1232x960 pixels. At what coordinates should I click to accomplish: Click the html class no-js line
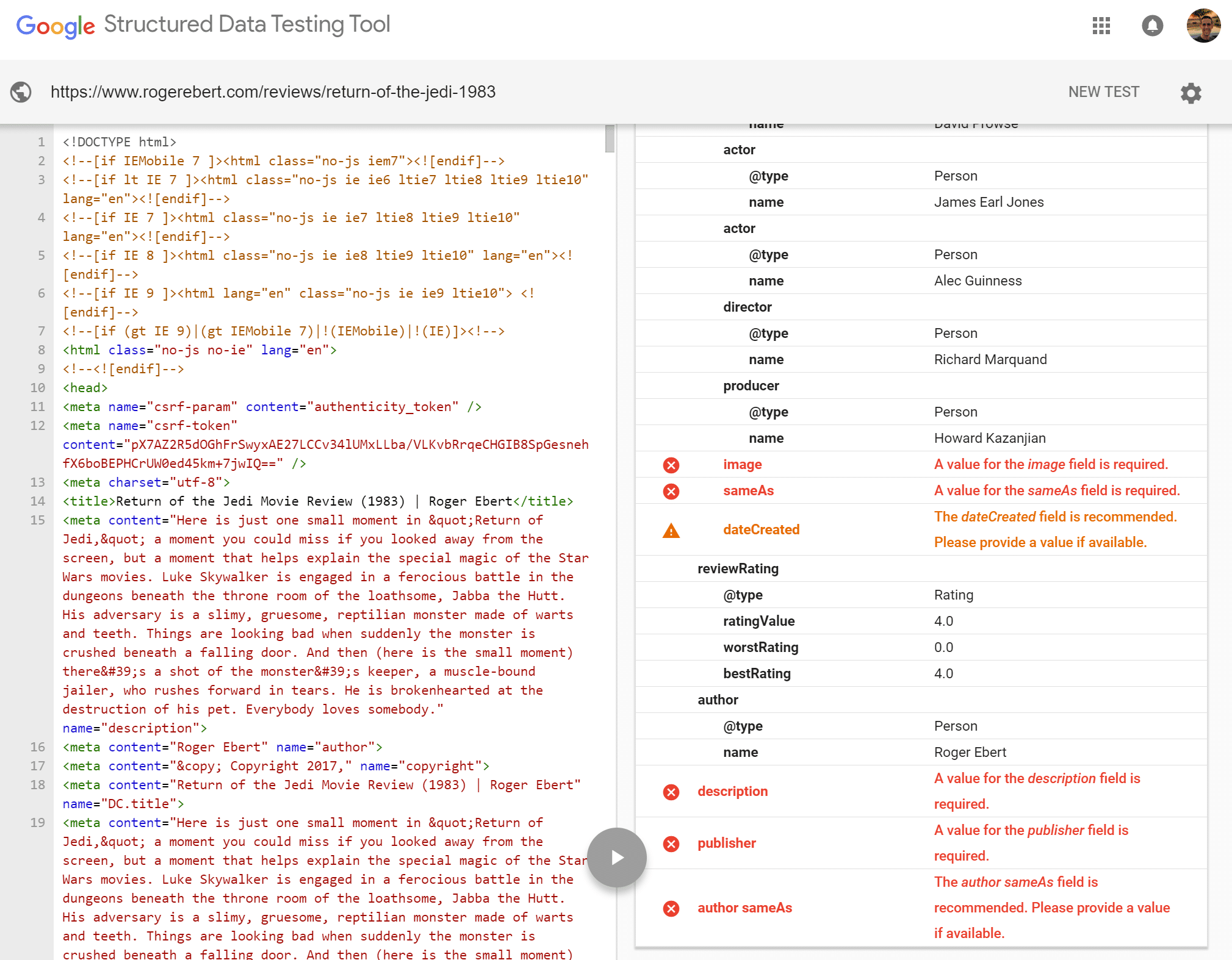click(200, 350)
